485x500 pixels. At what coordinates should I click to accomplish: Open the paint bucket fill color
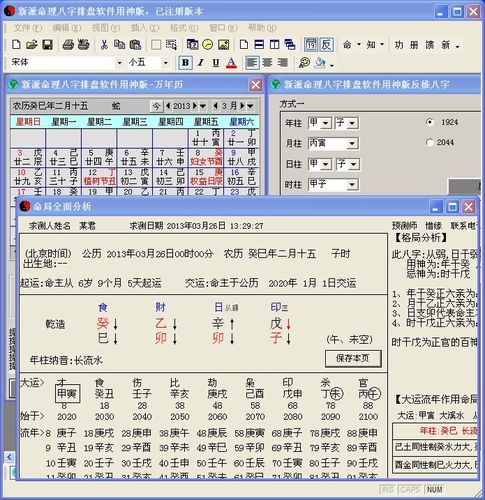(319, 63)
